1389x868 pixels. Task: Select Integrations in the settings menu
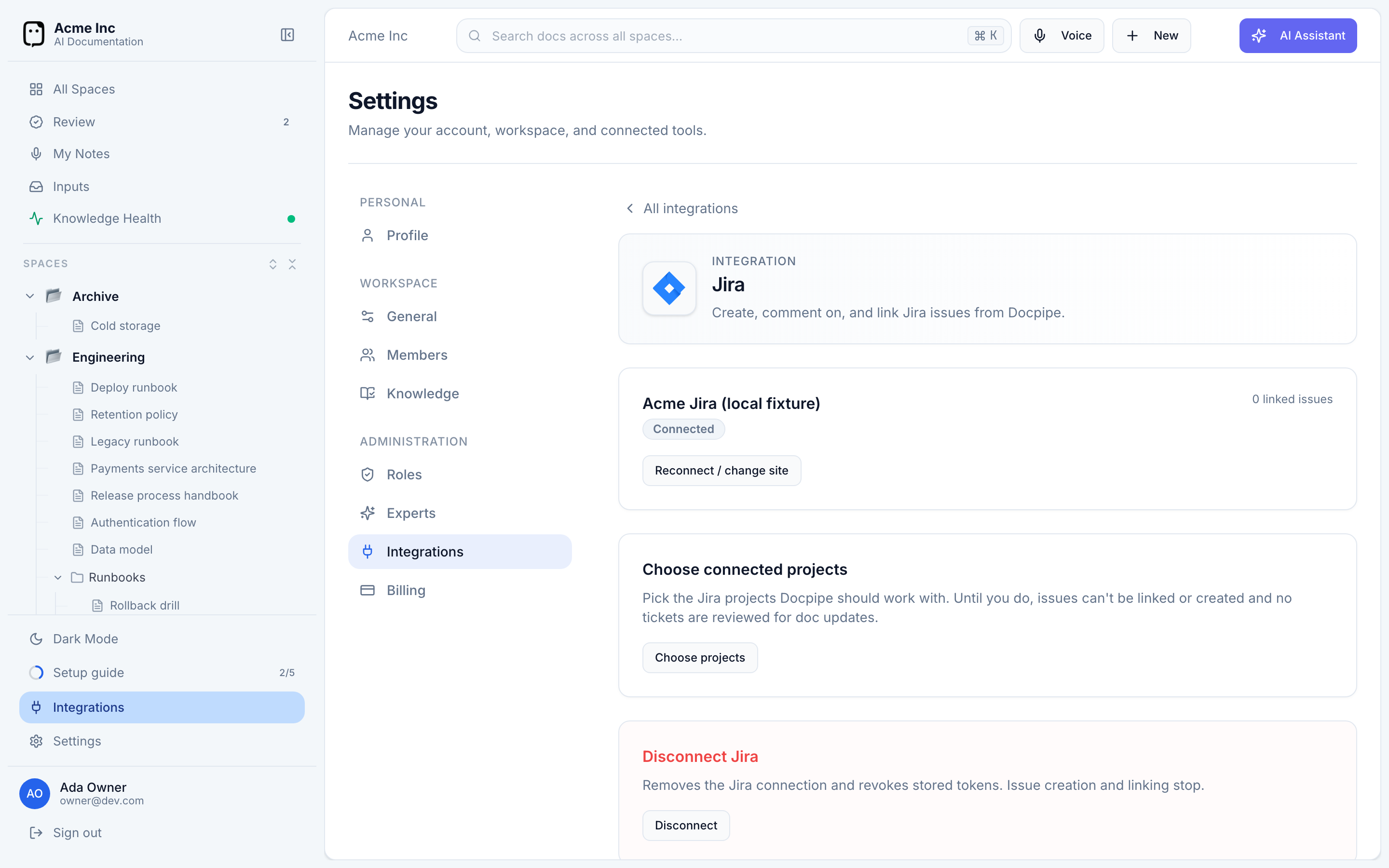click(x=460, y=552)
